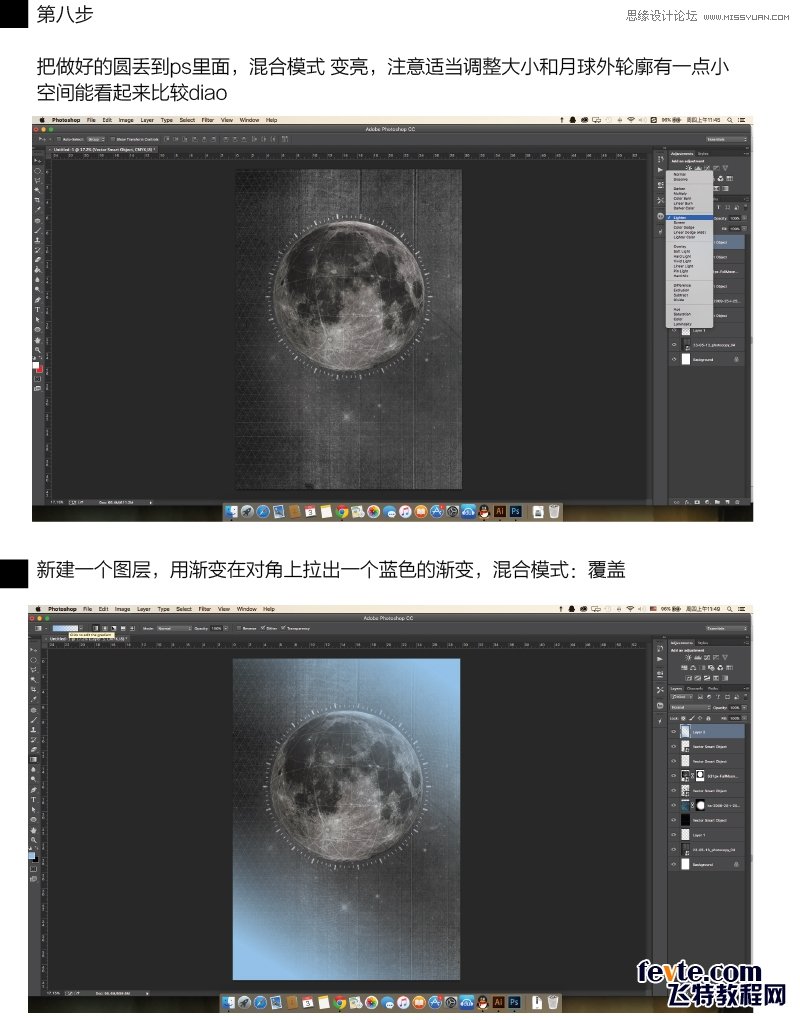Image resolution: width=800 pixels, height=1020 pixels.
Task: Open Illustrator from the lower screenshot's dock
Action: pyautogui.click(x=498, y=1002)
